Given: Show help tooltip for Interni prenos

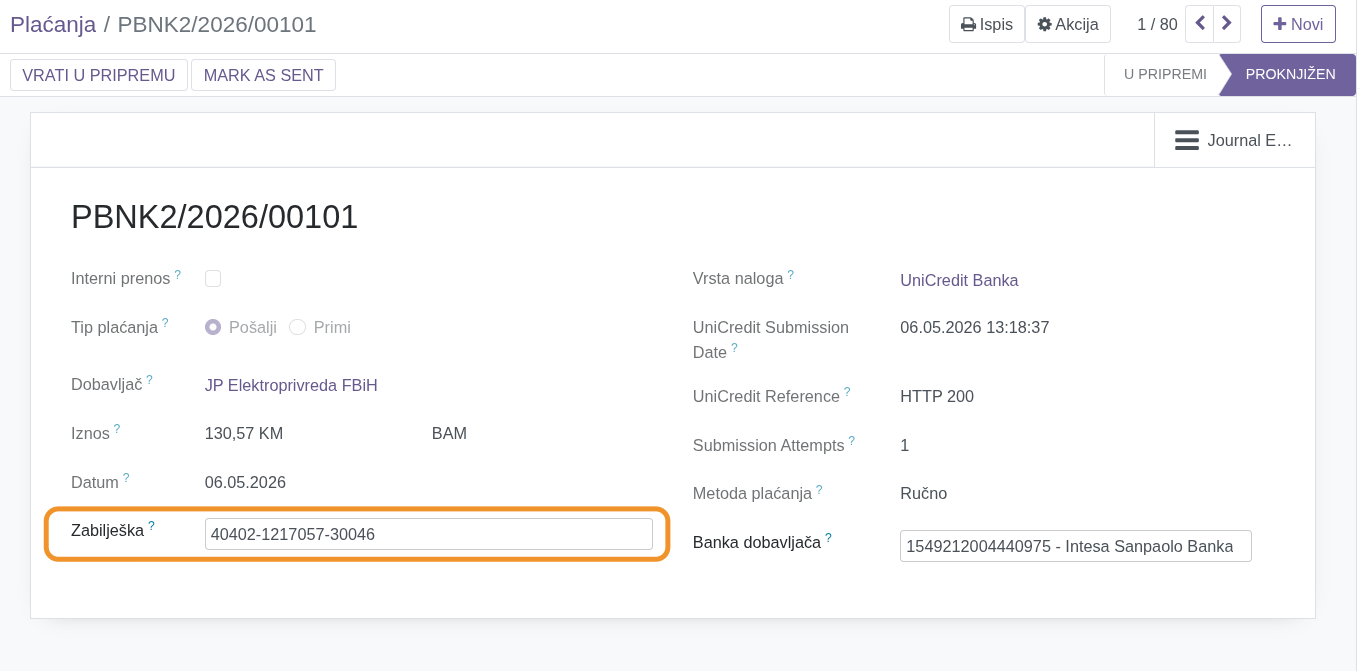Looking at the screenshot, I should (178, 274).
